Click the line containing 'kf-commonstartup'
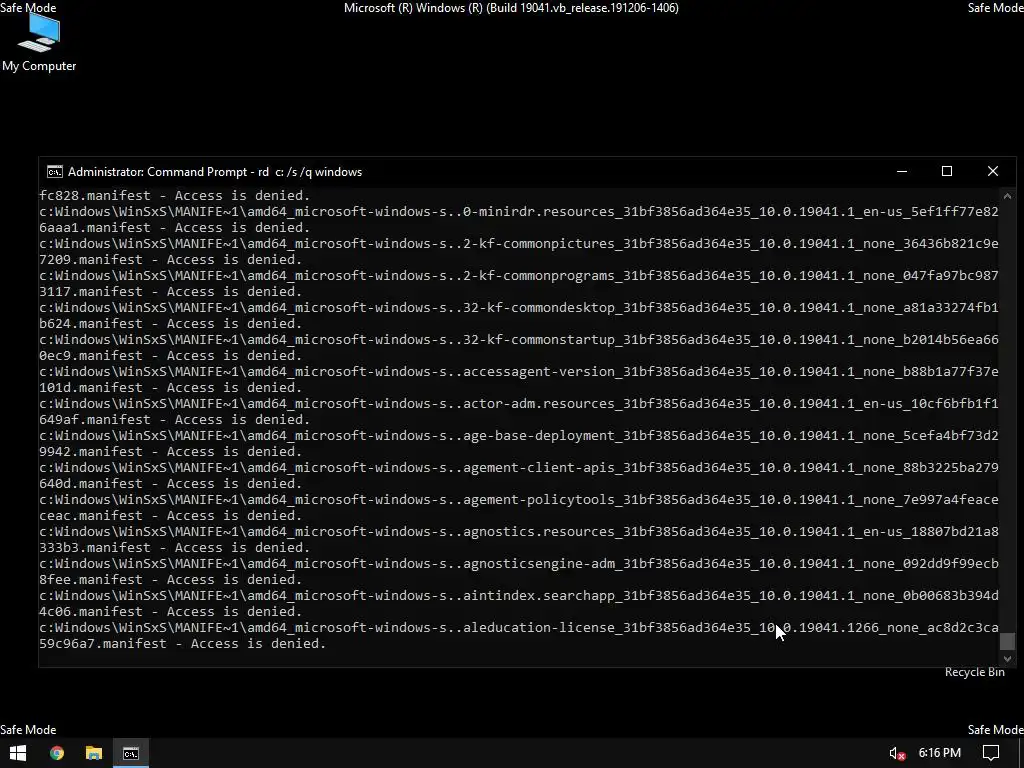The image size is (1024, 768). (519, 340)
